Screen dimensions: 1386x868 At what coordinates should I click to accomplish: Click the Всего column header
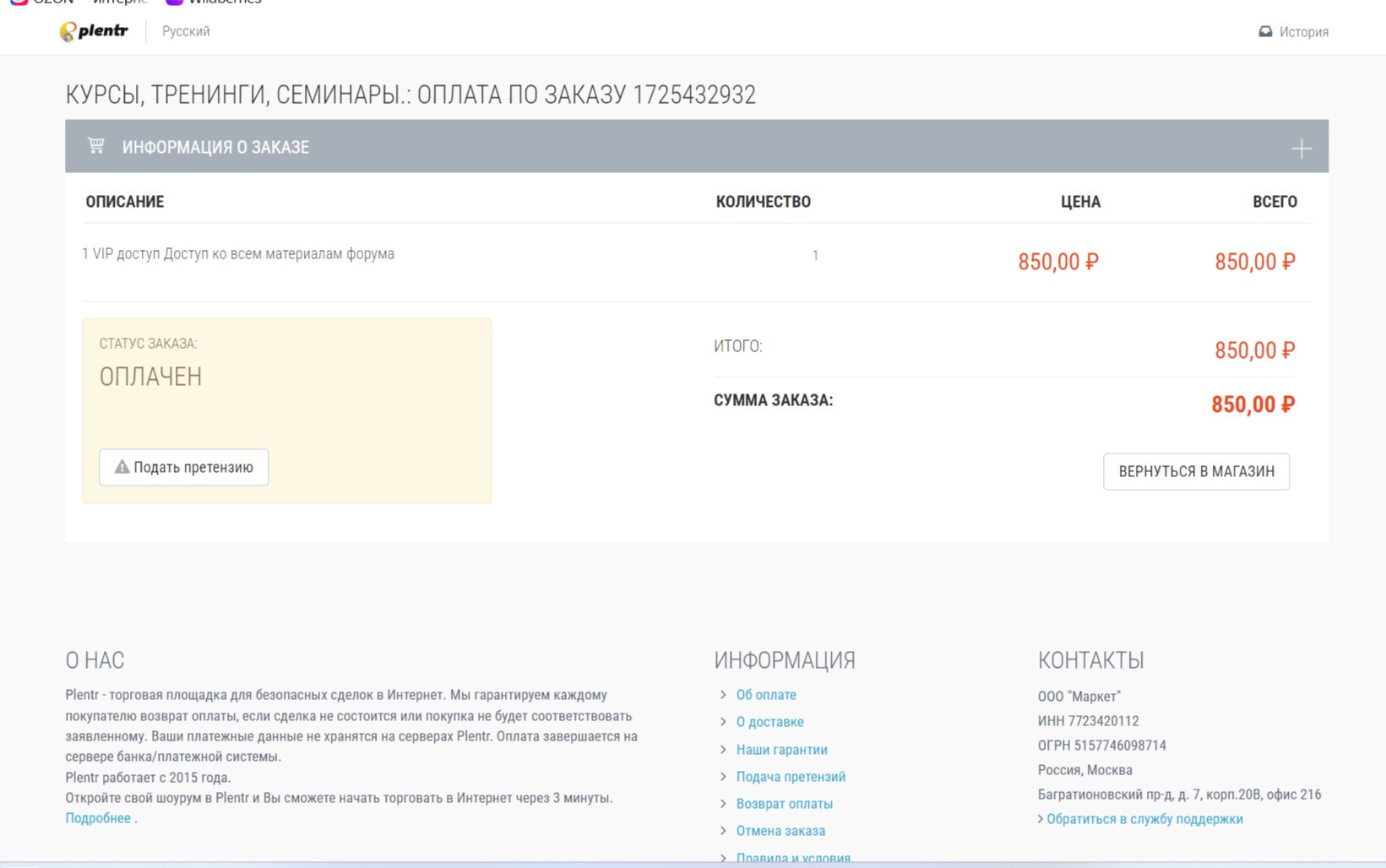[1275, 202]
